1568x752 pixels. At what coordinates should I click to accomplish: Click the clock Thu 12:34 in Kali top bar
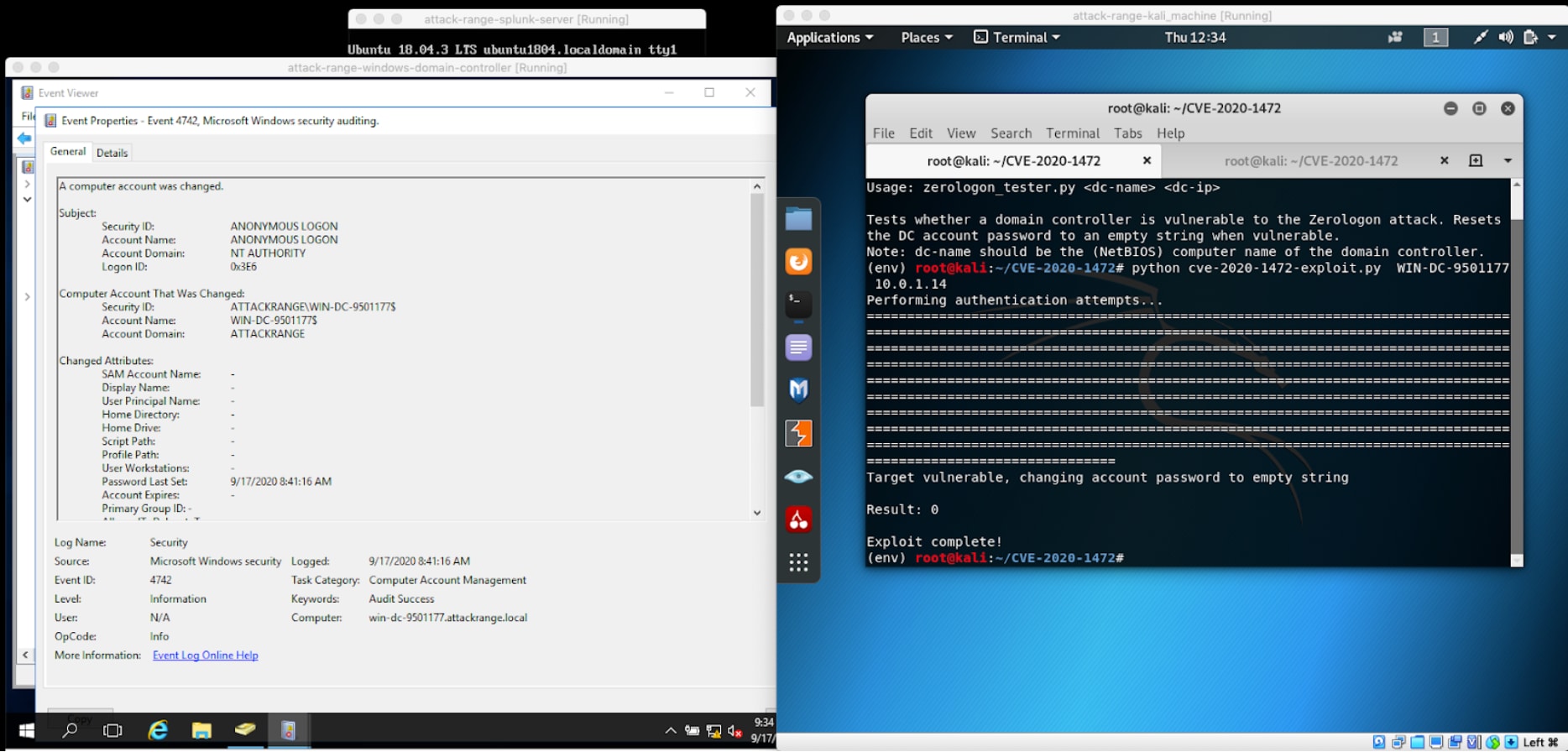pos(1194,37)
